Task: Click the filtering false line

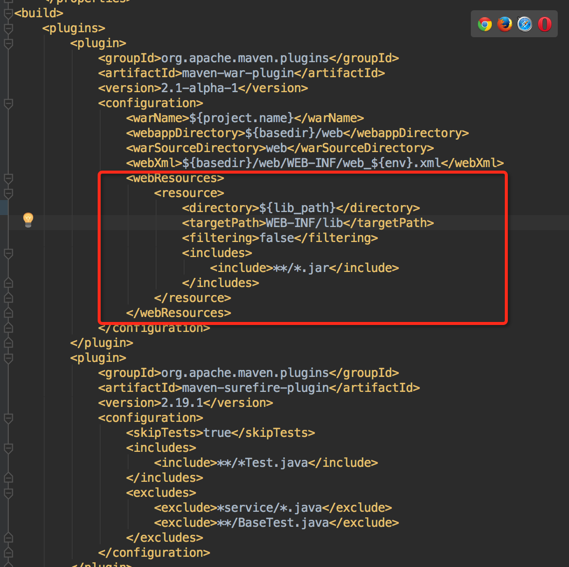Action: click(280, 238)
